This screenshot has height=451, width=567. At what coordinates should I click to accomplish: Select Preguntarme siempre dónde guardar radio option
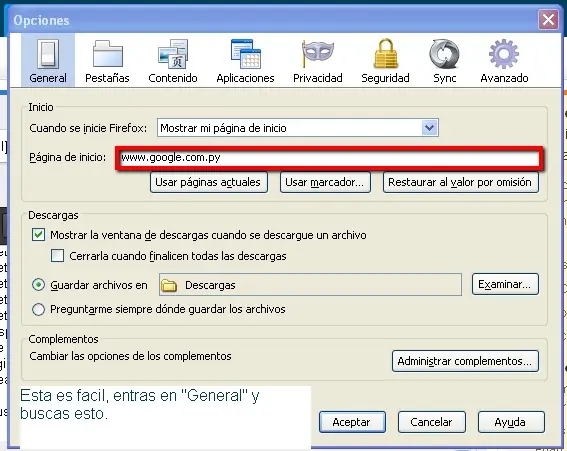[x=38, y=310]
